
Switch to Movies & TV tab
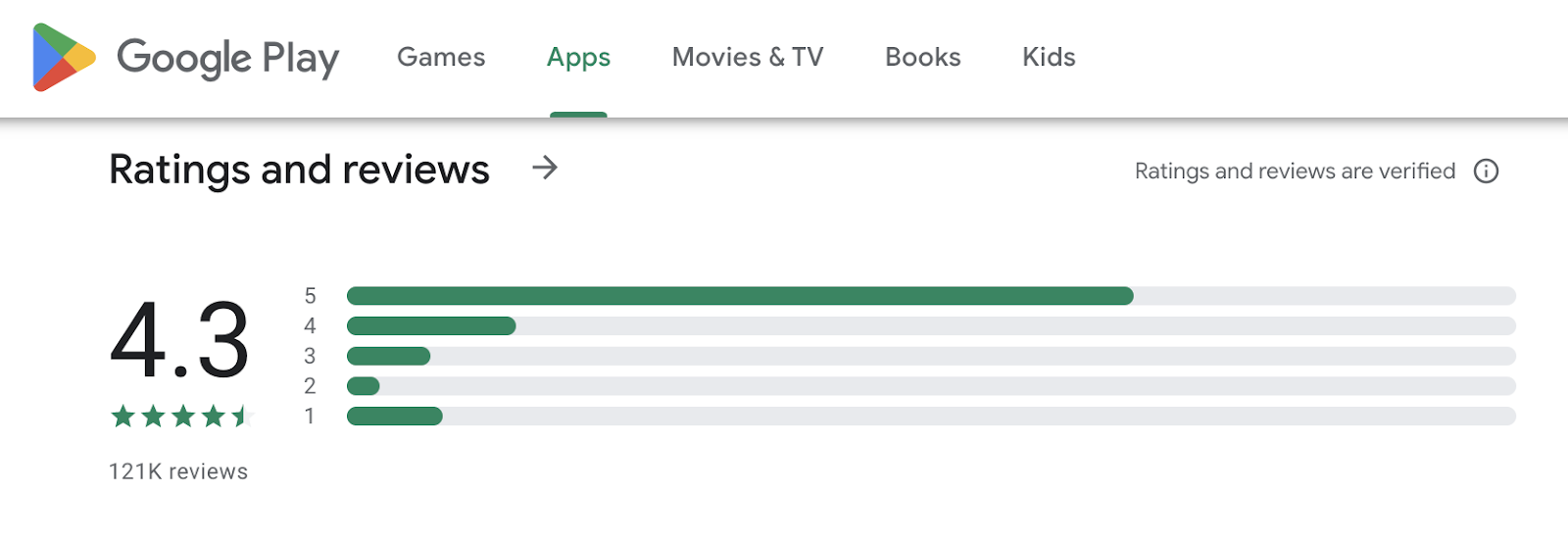[747, 58]
